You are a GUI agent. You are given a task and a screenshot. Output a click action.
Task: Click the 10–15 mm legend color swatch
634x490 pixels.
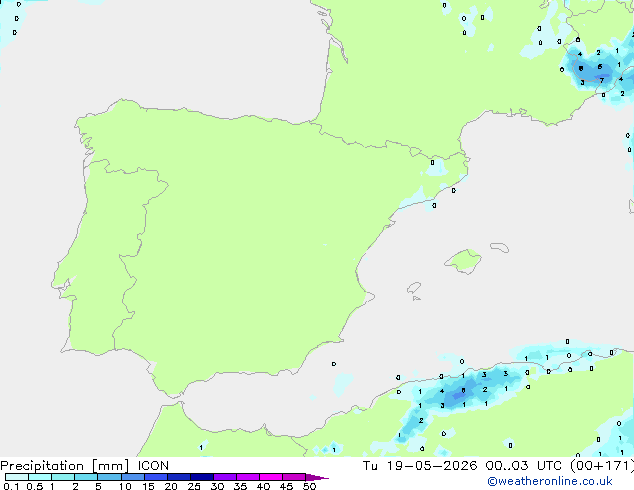pyautogui.click(x=132, y=477)
